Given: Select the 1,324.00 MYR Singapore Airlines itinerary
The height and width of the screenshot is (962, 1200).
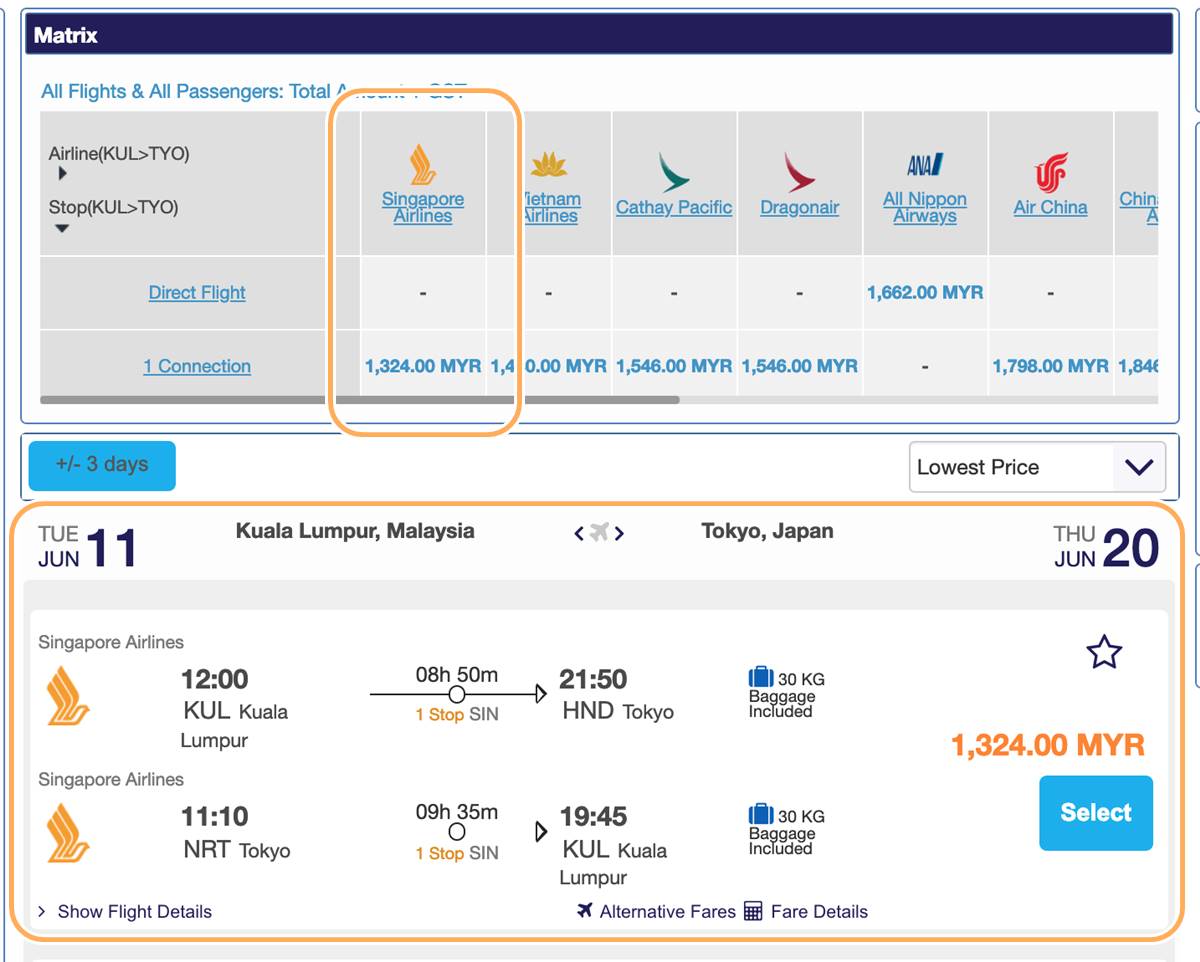Looking at the screenshot, I should (1096, 813).
